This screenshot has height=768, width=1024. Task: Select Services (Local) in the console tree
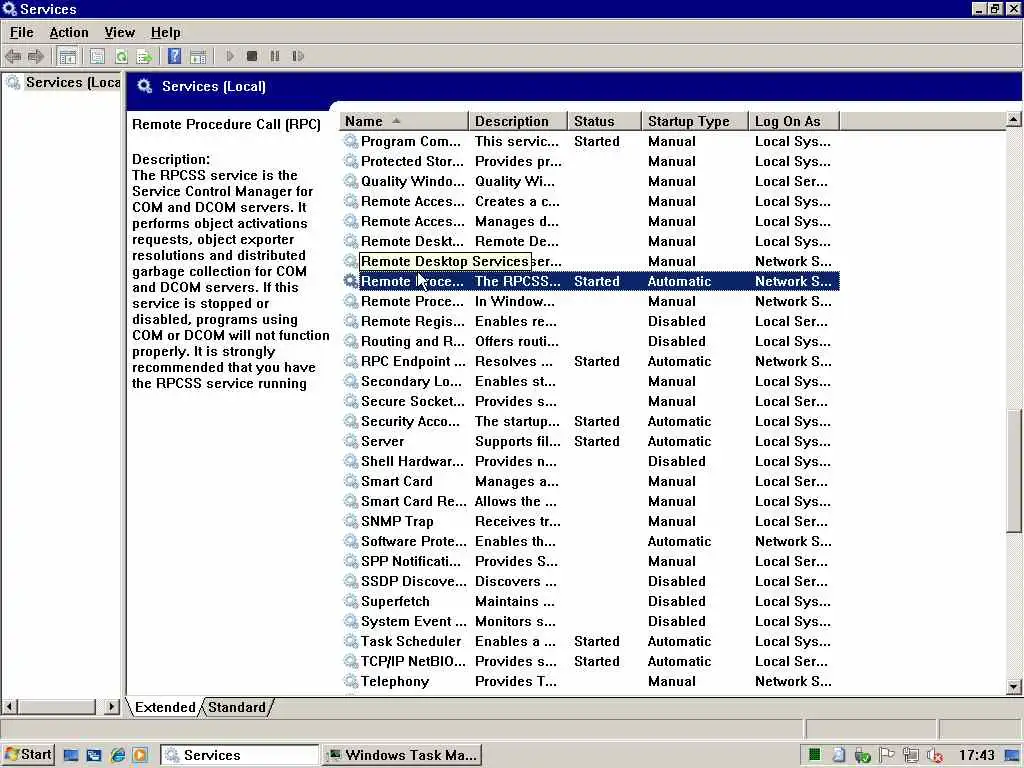[x=72, y=82]
